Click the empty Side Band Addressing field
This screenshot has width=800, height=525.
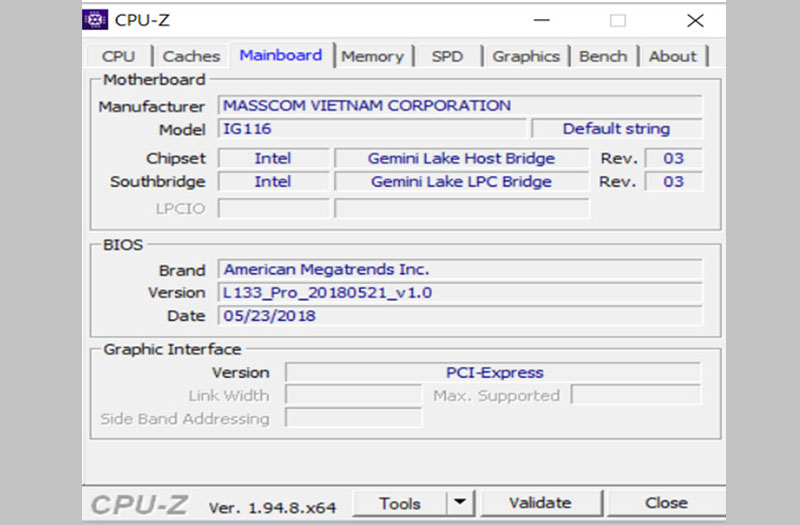[x=354, y=418]
